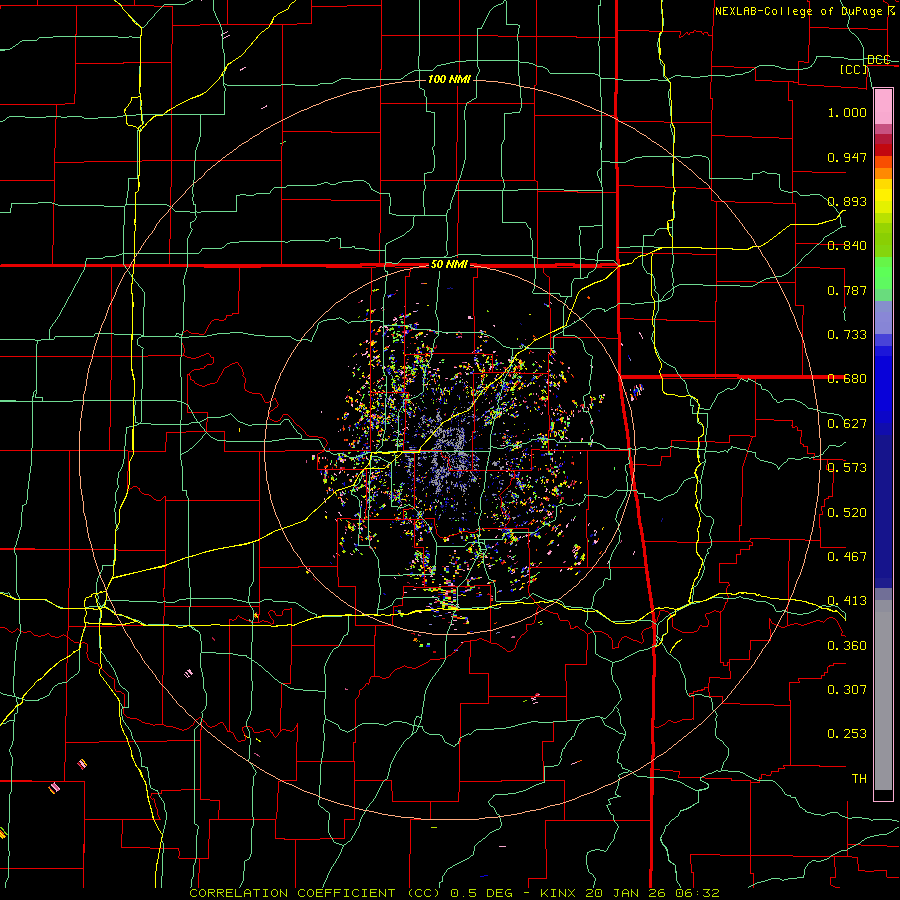This screenshot has width=900, height=900.
Task: Click the 0.520 legend value
Action: coord(847,513)
